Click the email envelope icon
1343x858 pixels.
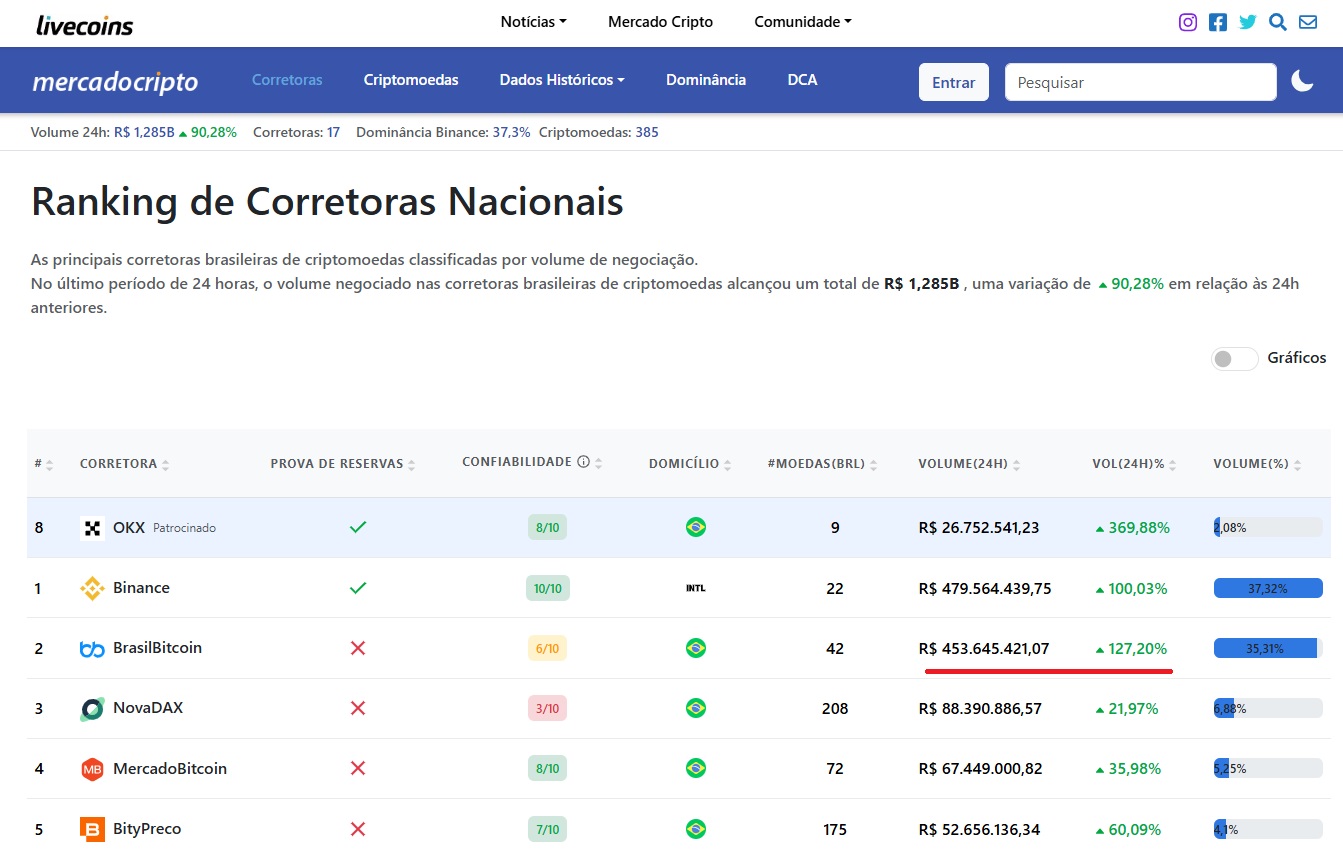pyautogui.click(x=1308, y=22)
